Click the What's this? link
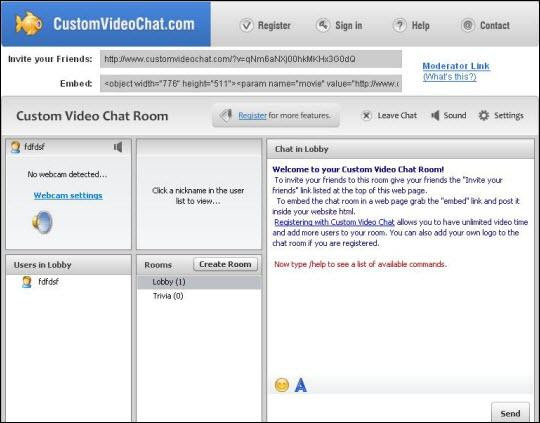Screen dimensions: 540x423 point(449,76)
